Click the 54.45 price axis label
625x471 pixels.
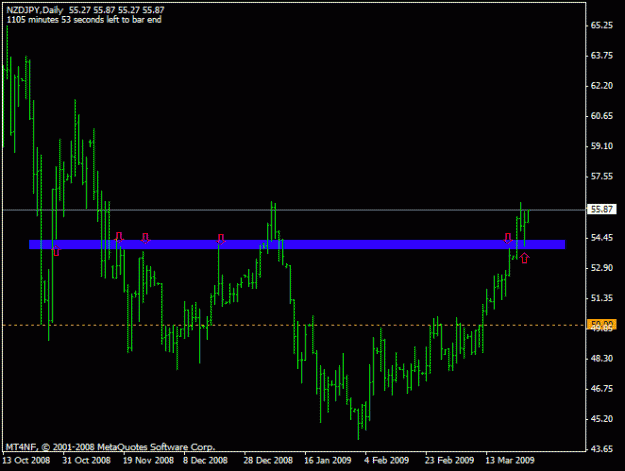[601, 238]
